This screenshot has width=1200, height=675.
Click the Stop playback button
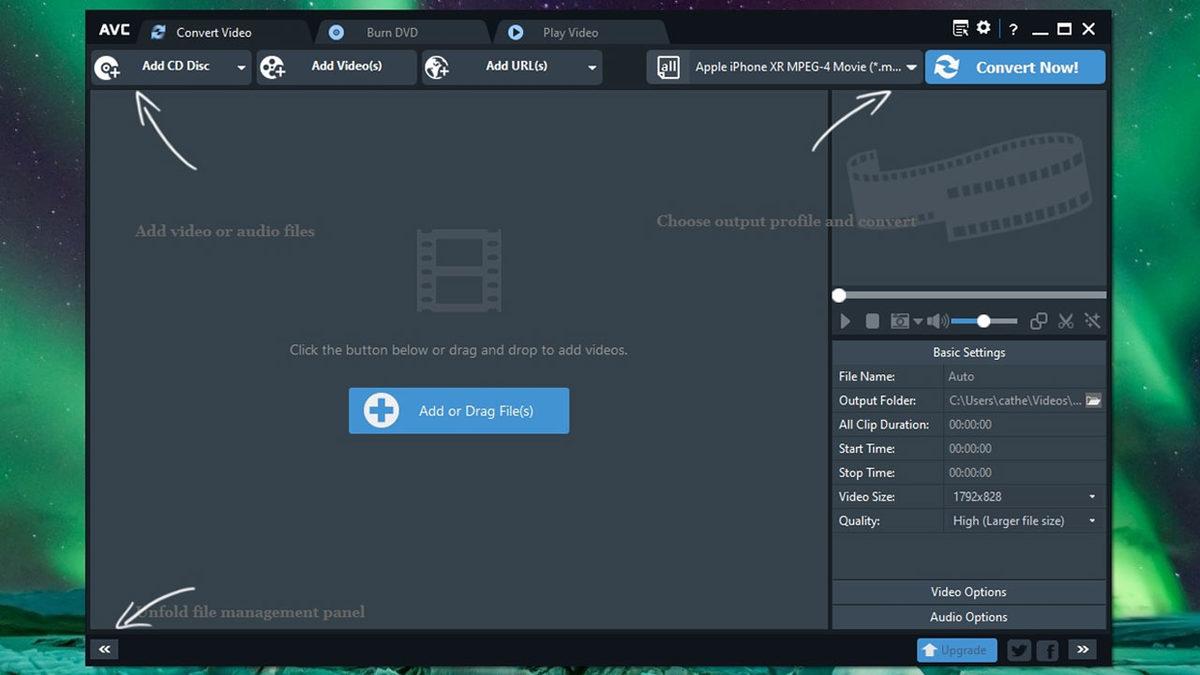coord(872,320)
